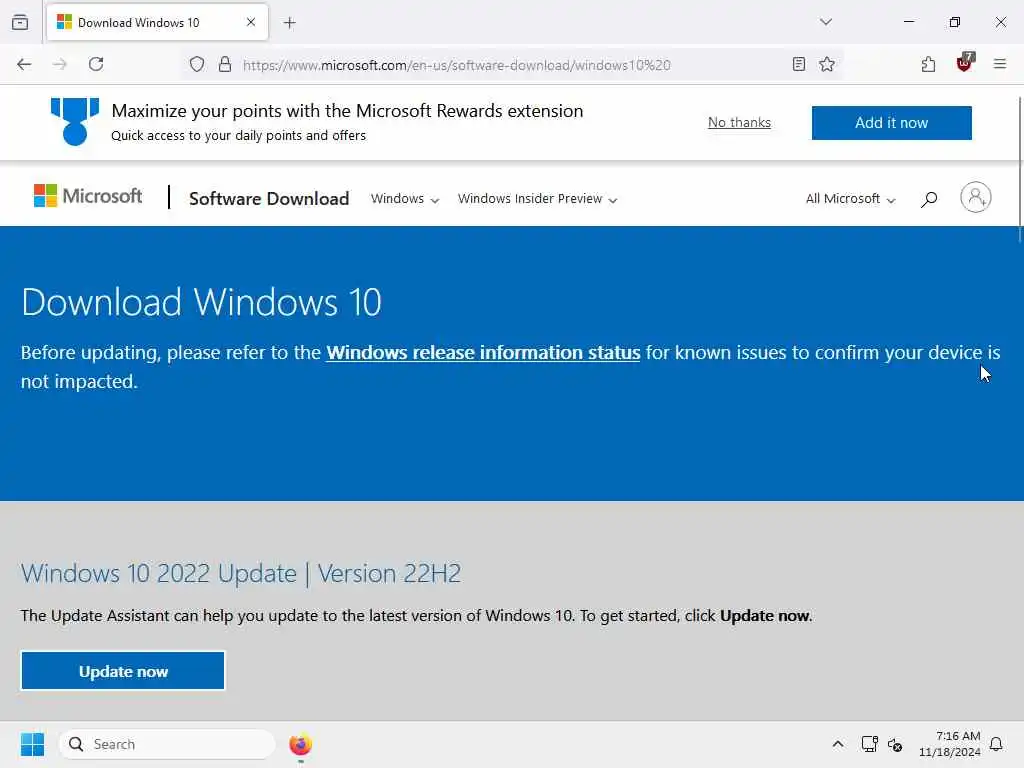Image resolution: width=1024 pixels, height=768 pixels.
Task: Open the network display tray icon
Action: coord(869,744)
